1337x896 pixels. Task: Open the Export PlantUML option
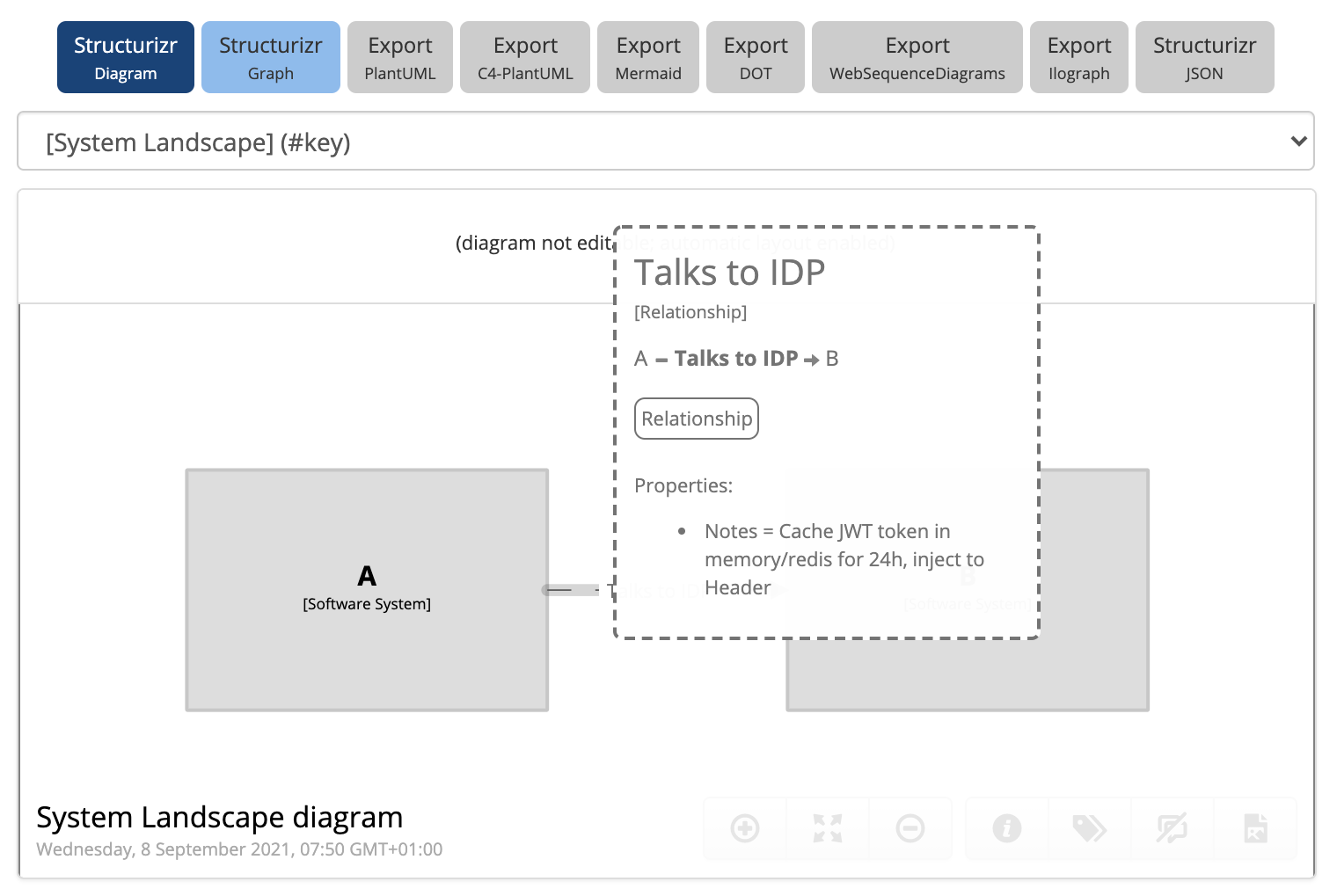coord(399,56)
